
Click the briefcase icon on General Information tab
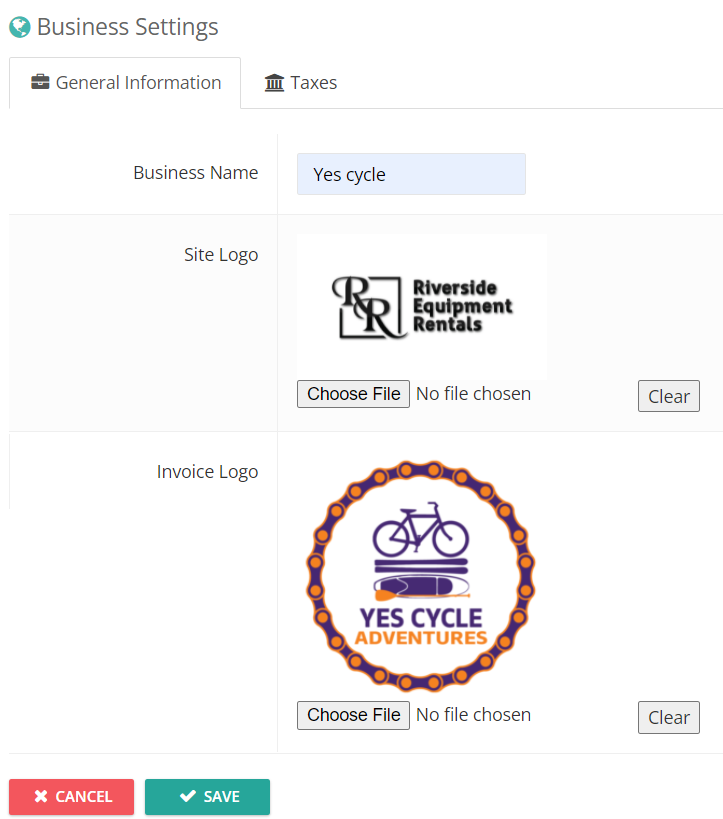click(x=40, y=82)
